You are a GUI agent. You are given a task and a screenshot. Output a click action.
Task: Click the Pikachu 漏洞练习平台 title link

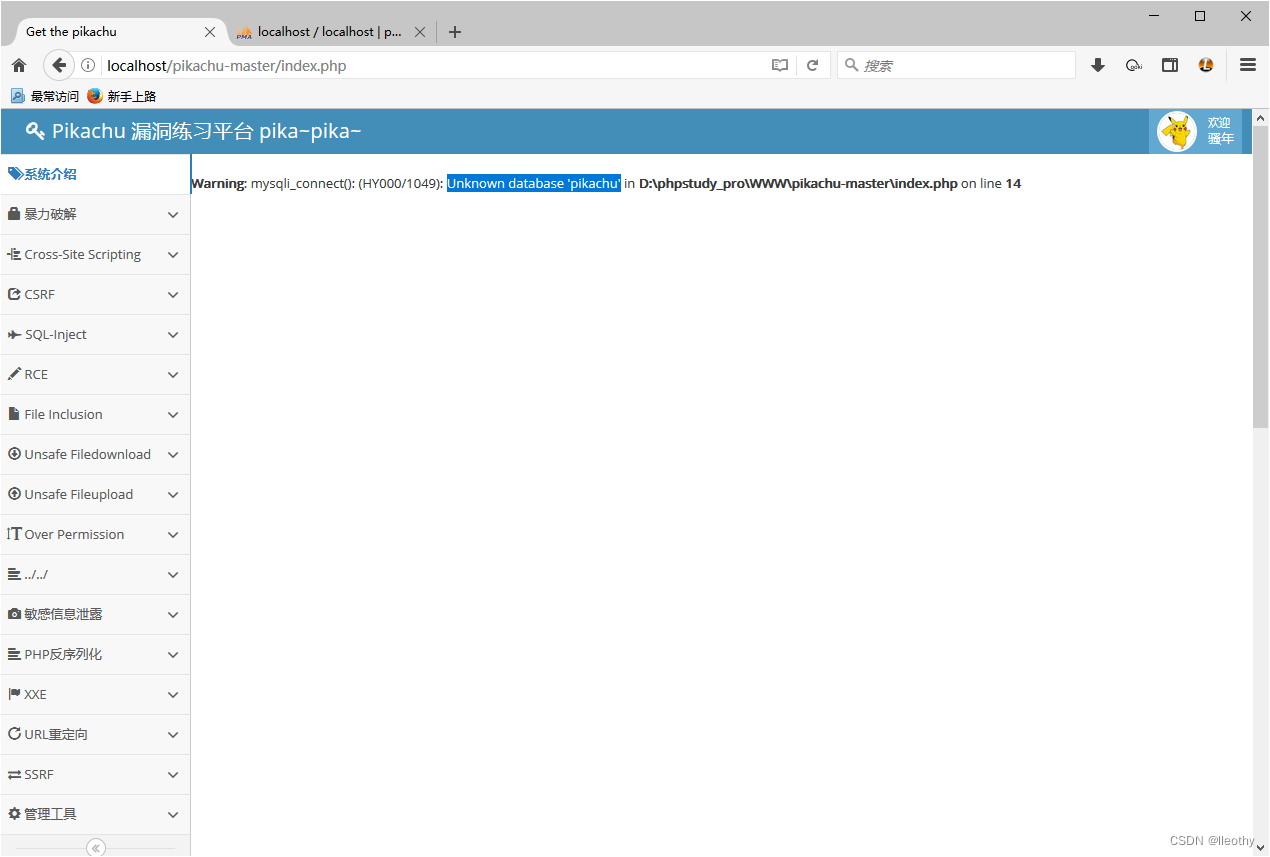[x=193, y=131]
